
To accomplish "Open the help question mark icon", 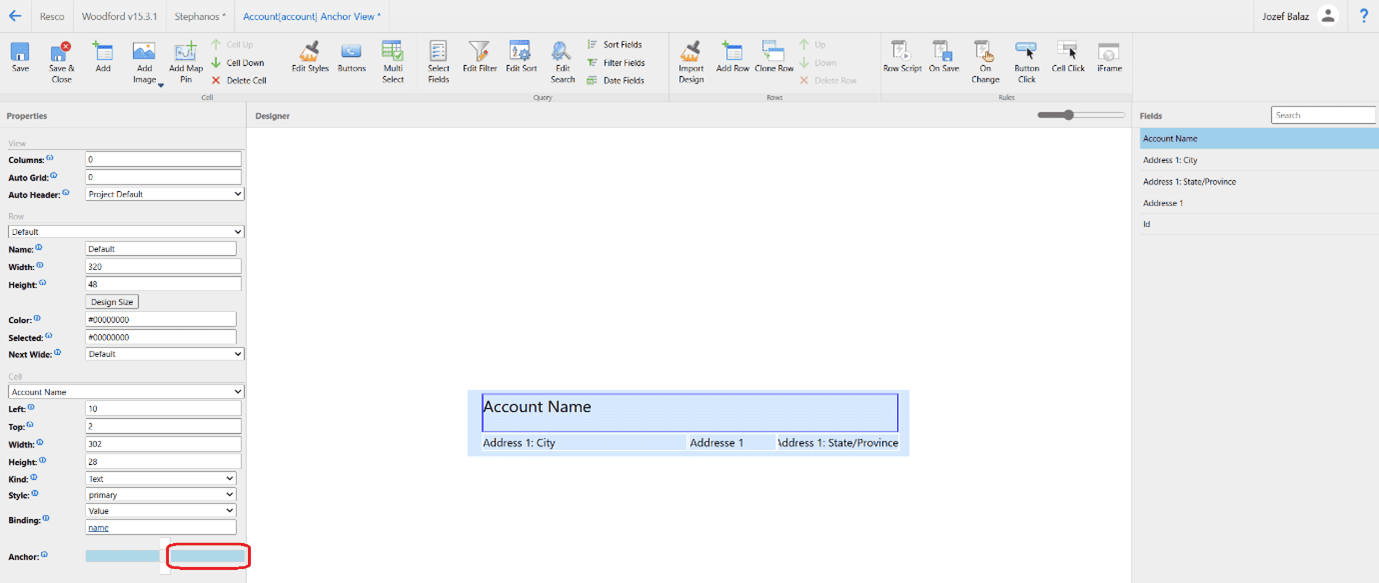I will pos(1364,16).
